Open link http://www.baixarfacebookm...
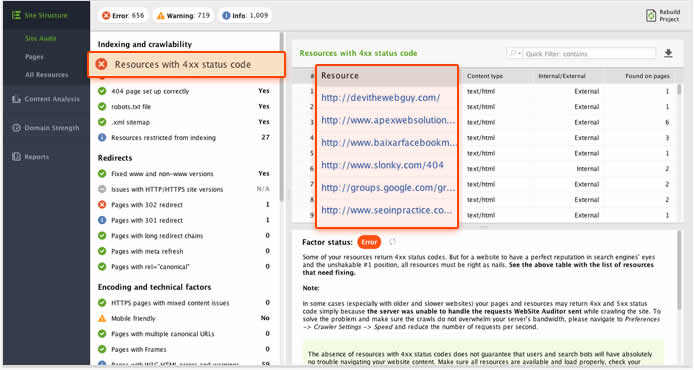 (388, 143)
